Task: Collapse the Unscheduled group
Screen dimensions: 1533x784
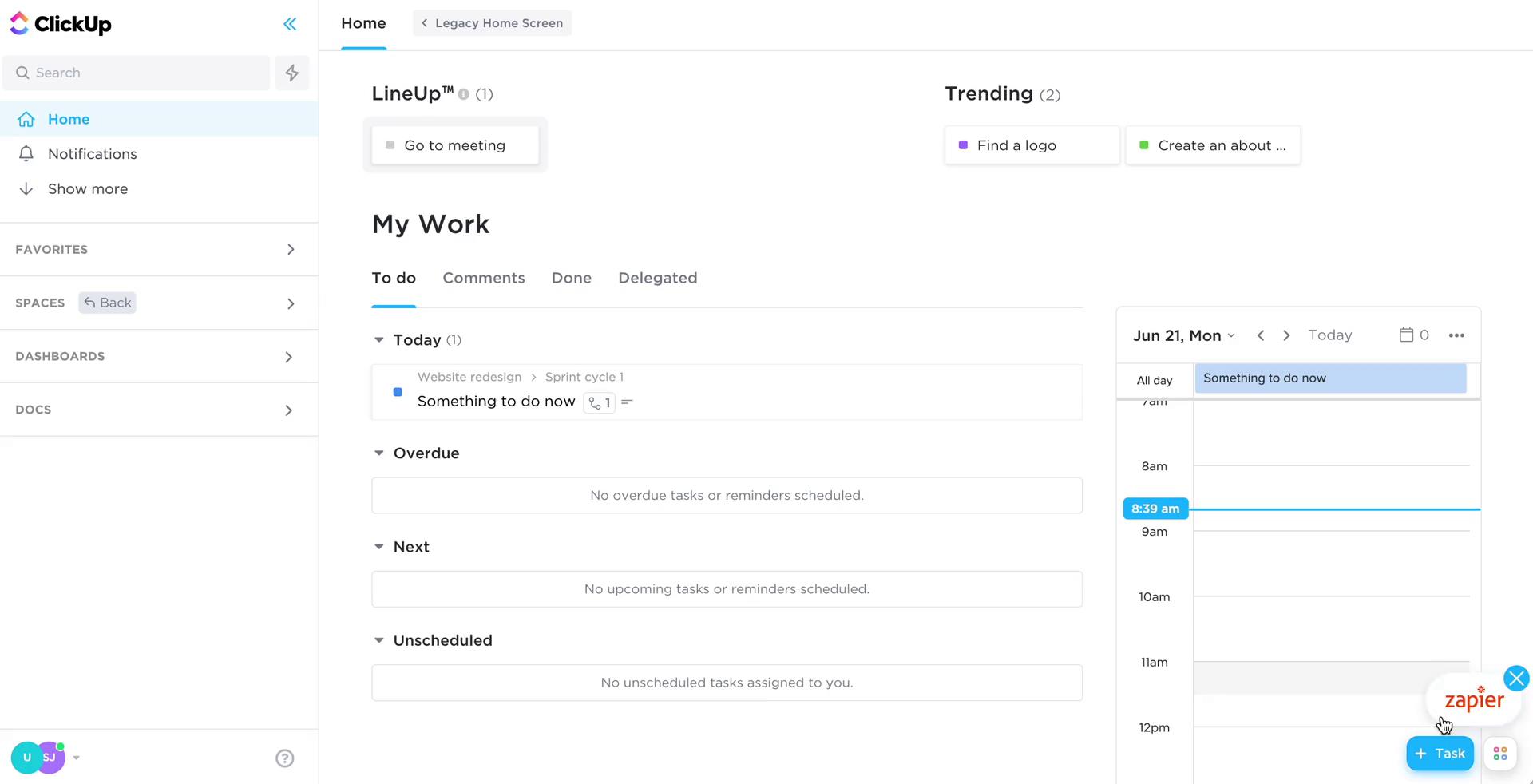Action: pyautogui.click(x=379, y=640)
